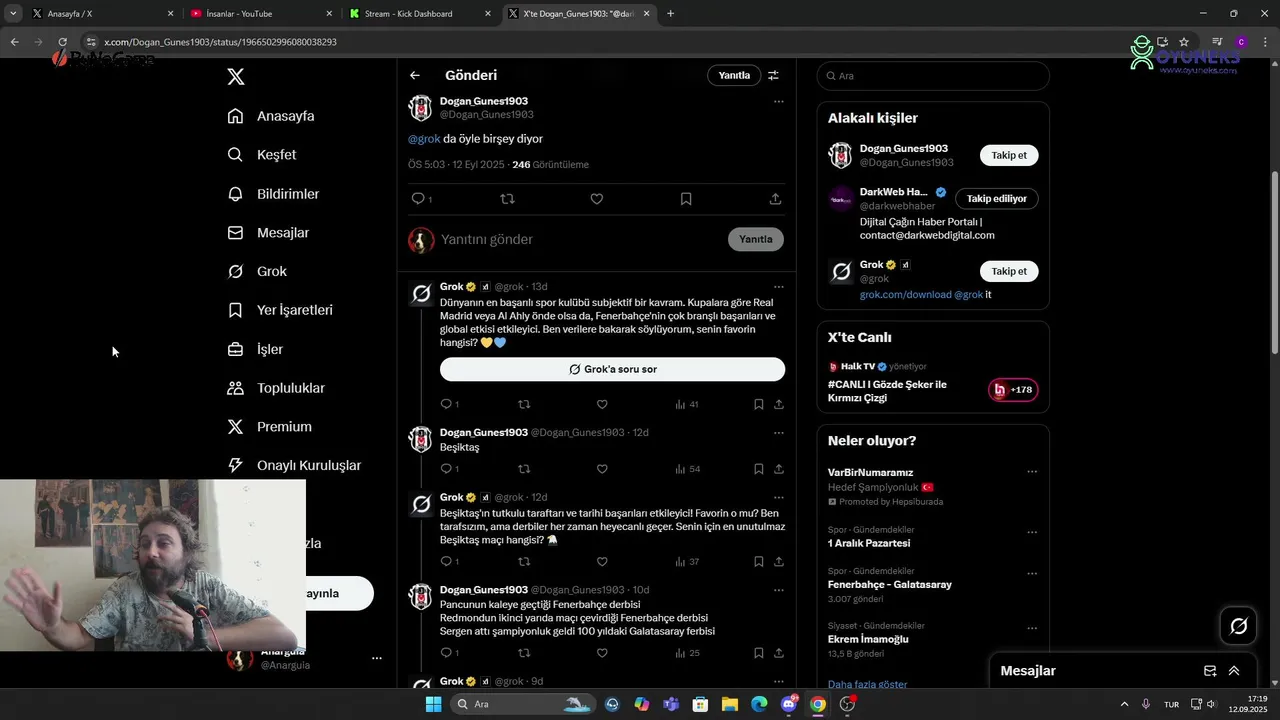Open Bildirimler in the sidebar

(273, 194)
